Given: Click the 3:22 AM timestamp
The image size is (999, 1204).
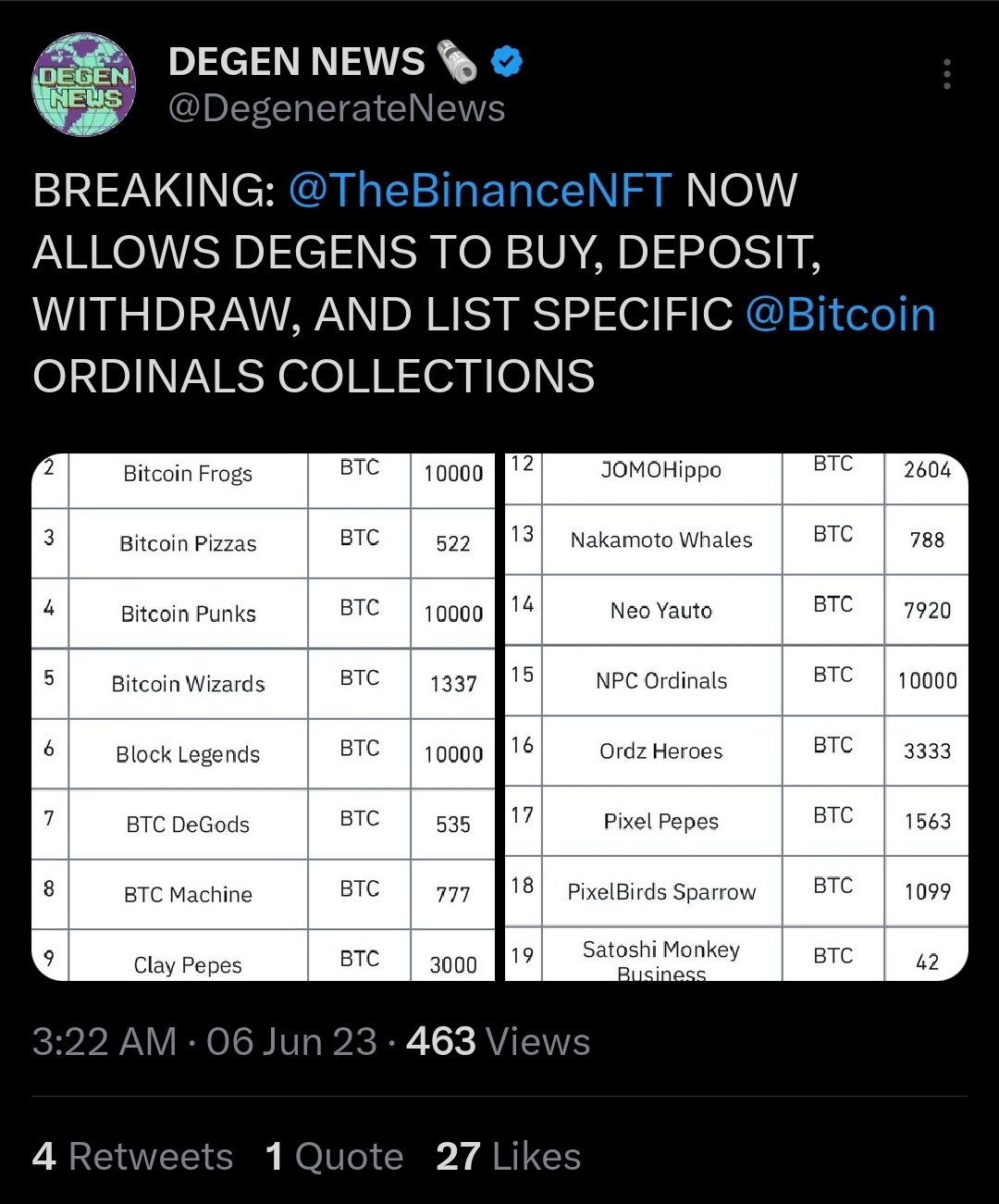Looking at the screenshot, I should tap(105, 1042).
